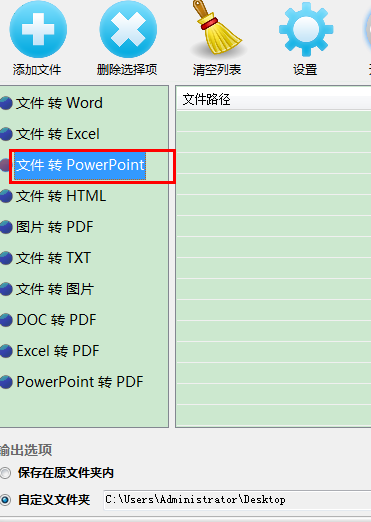The height and width of the screenshot is (522, 371).
Task: Click bullet icon beside DOC 转 PDF
Action: click(6, 320)
